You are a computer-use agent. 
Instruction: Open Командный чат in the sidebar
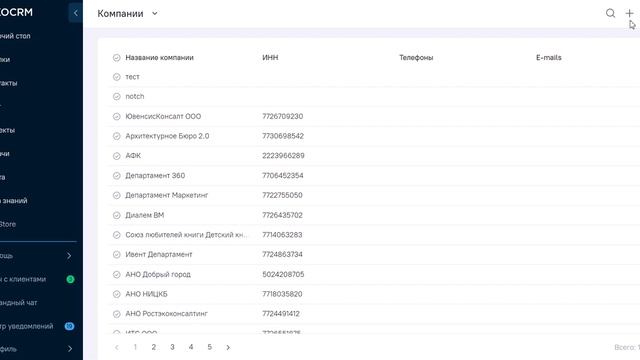point(18,303)
